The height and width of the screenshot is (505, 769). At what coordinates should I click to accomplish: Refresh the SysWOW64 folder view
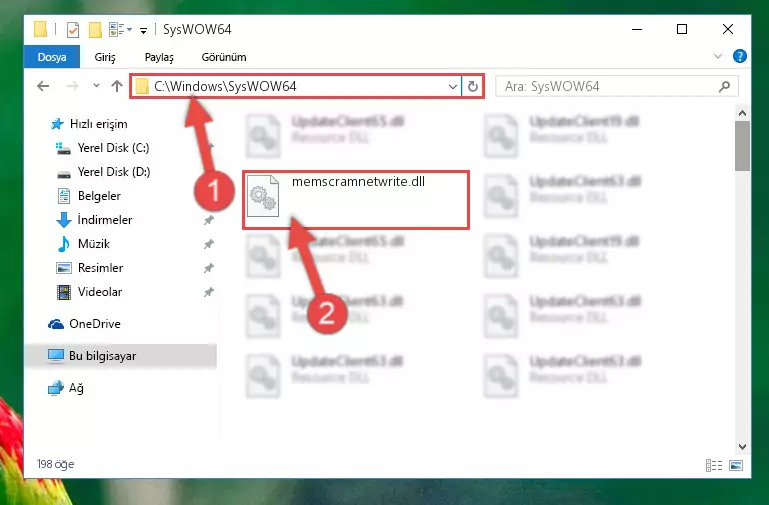tap(472, 87)
